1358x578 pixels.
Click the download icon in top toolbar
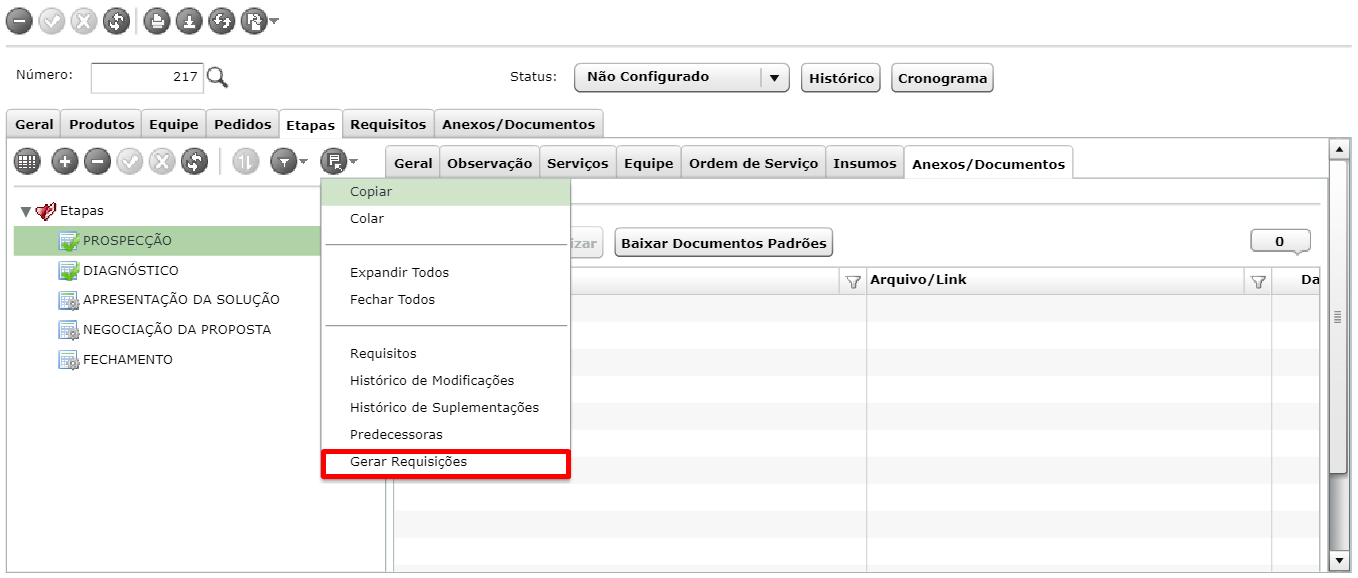189,21
